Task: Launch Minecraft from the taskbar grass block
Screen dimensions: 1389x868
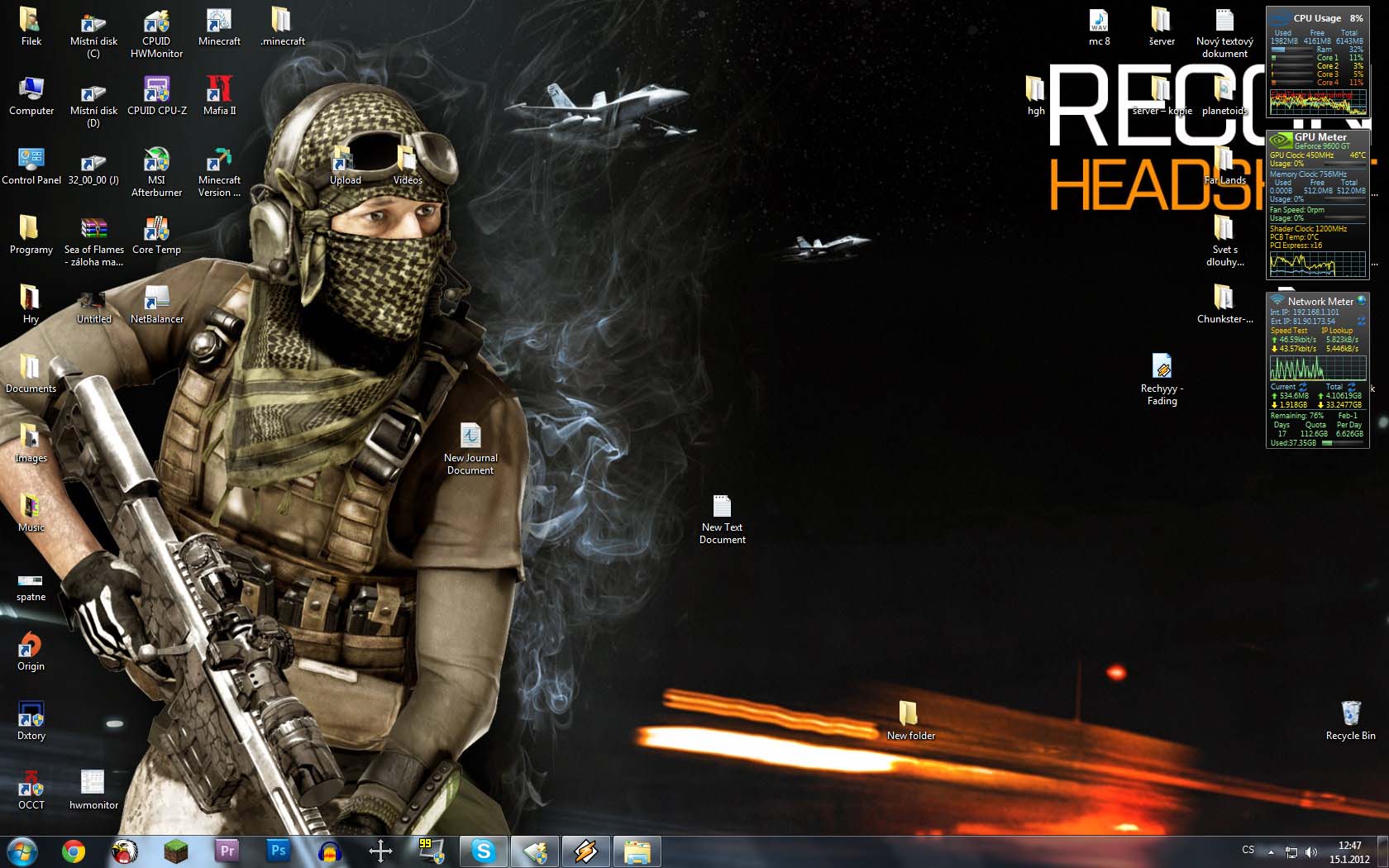Action: point(175,851)
